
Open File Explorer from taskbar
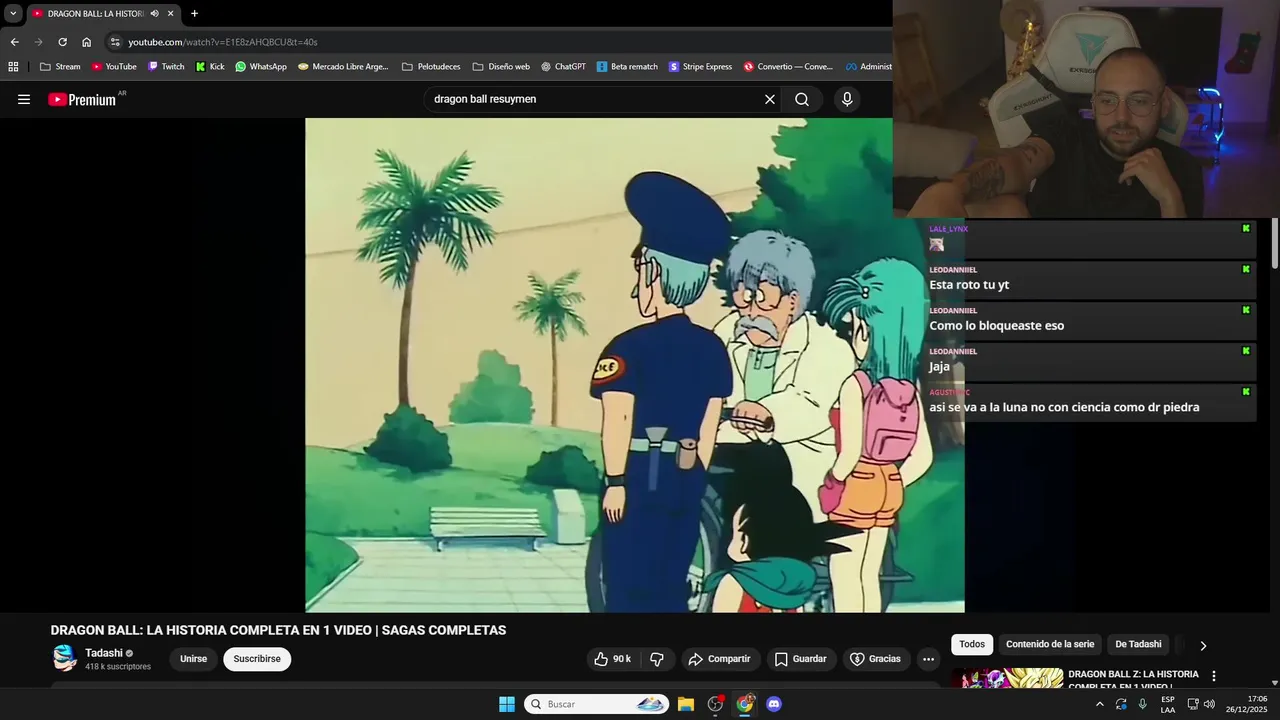coord(686,704)
